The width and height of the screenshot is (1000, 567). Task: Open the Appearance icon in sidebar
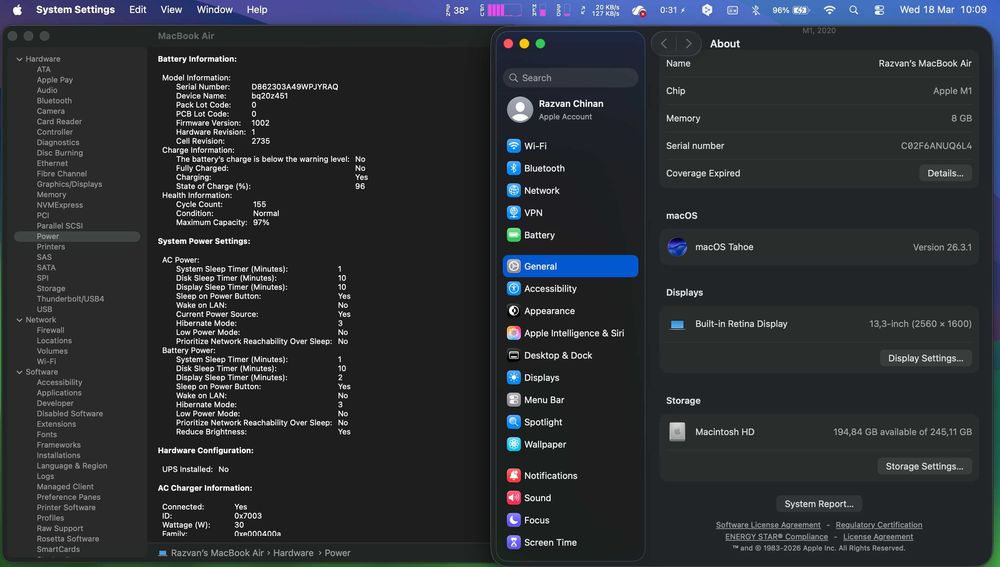coord(513,311)
